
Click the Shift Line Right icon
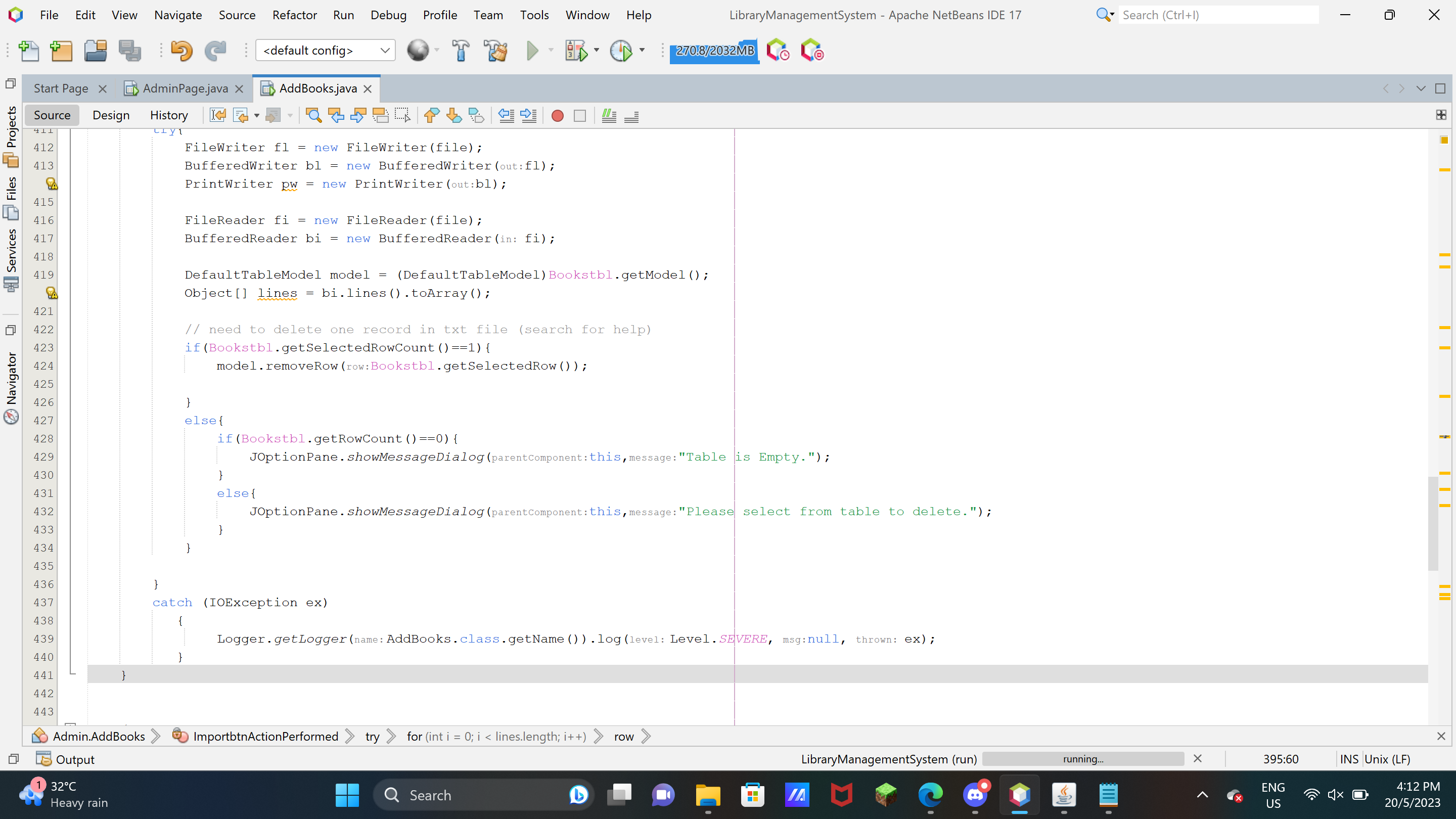528,116
